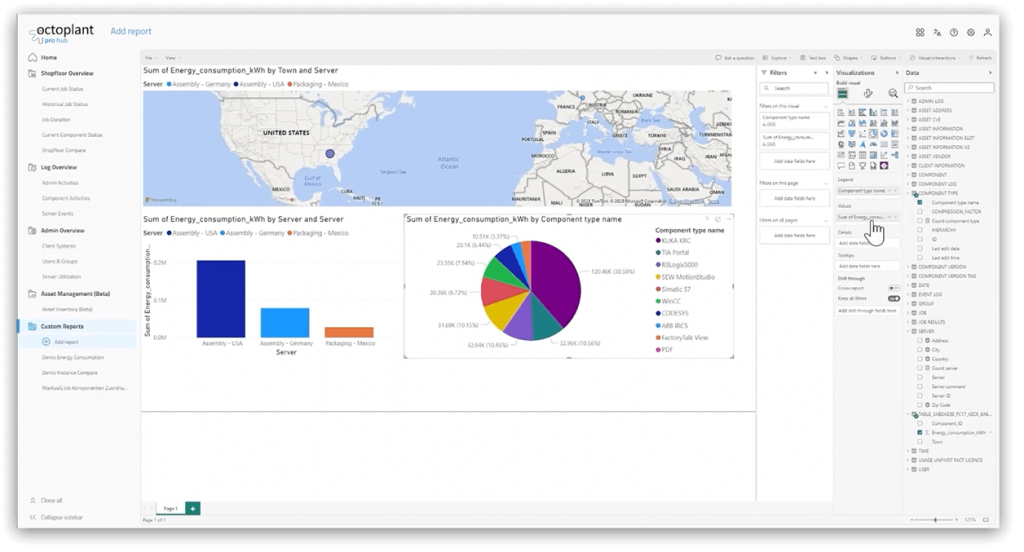1024x552 pixels.
Task: Open the apps grid icon in header
Action: tap(920, 32)
